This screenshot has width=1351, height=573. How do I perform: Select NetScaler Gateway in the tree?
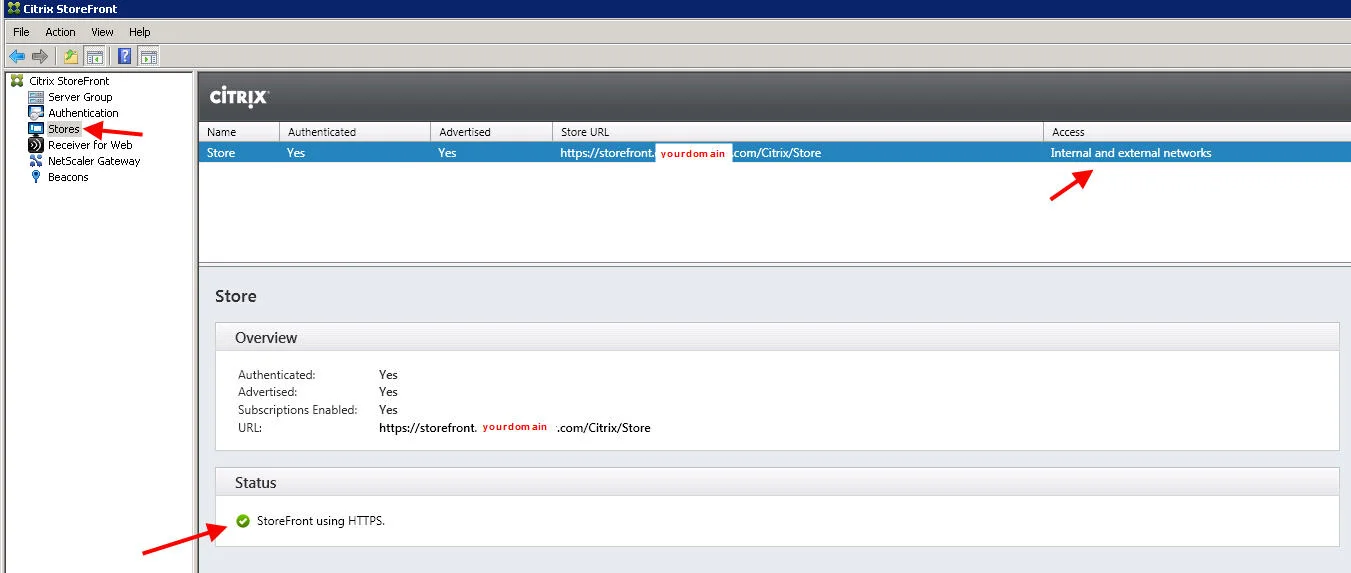[x=94, y=161]
